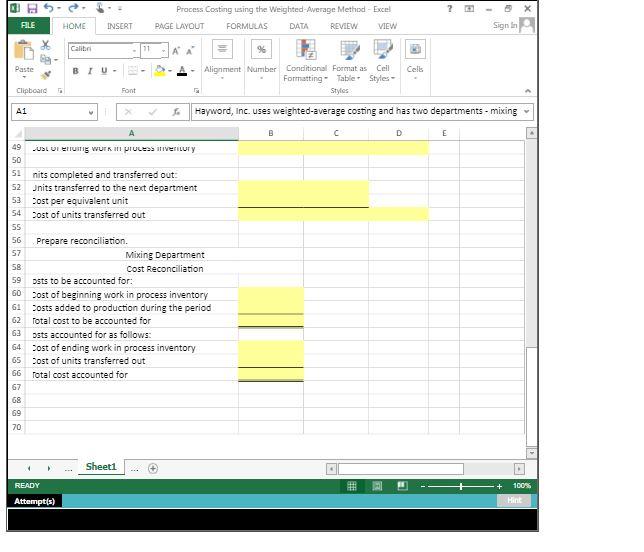The height and width of the screenshot is (552, 644).
Task: Click the Cut scissors icon
Action: [46, 46]
